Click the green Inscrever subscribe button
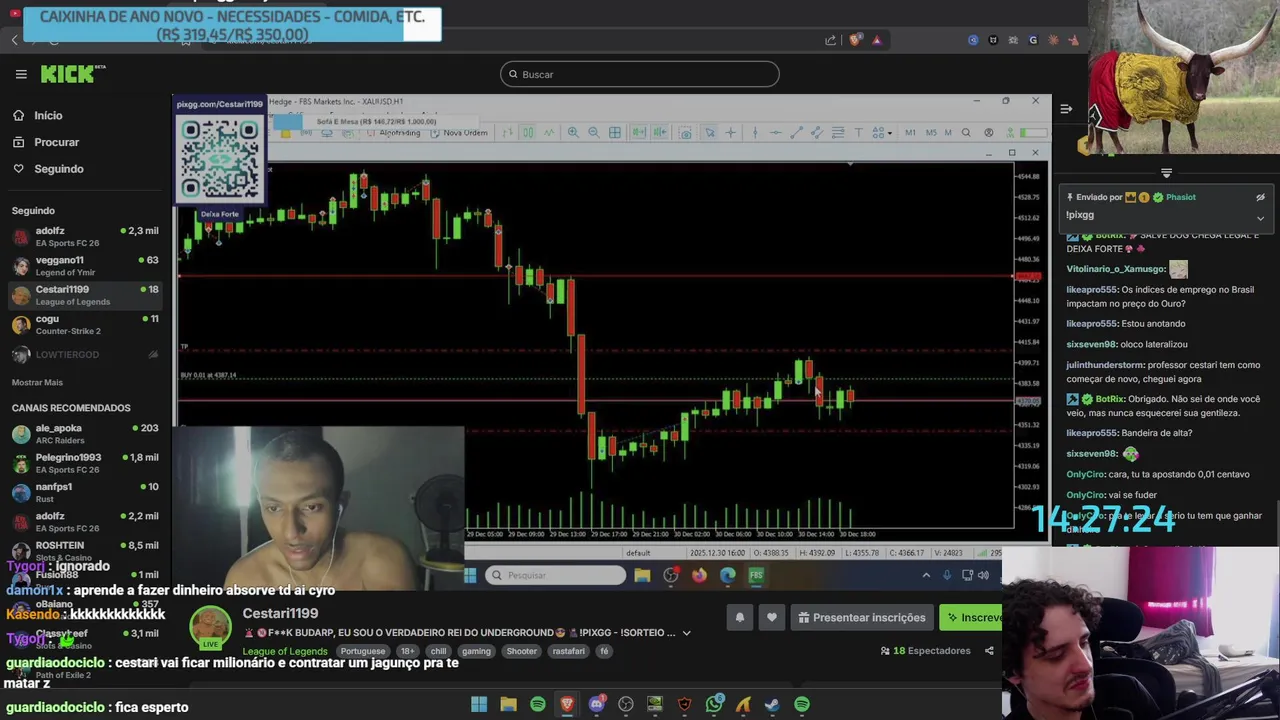The image size is (1280, 720). (971, 617)
